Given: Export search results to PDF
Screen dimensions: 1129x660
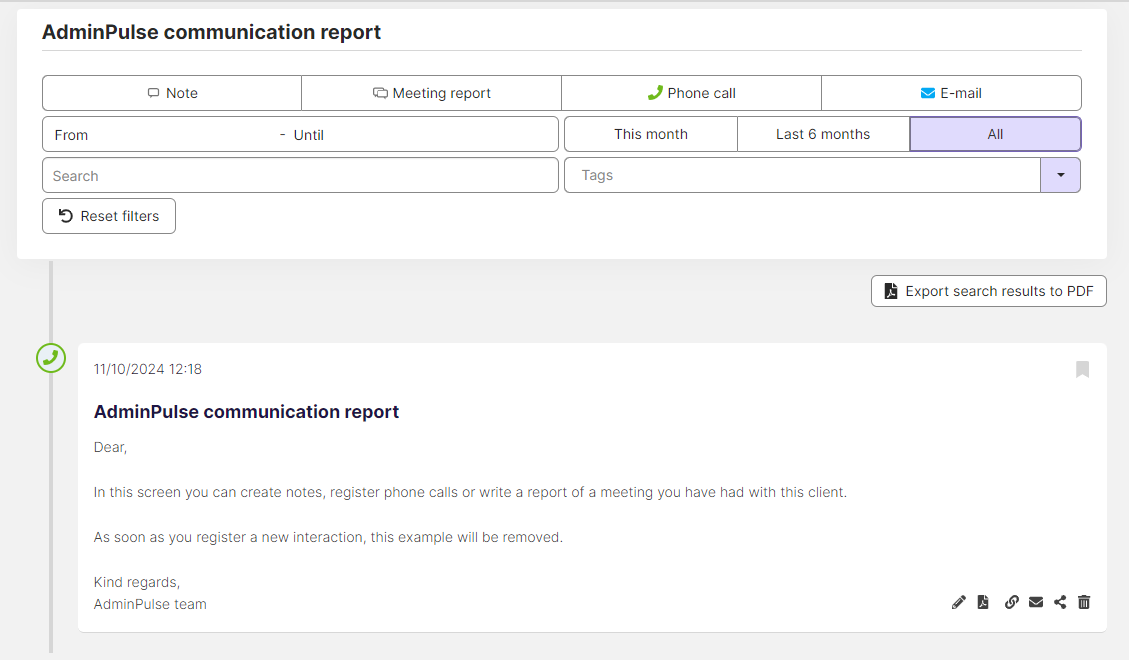Looking at the screenshot, I should point(989,291).
